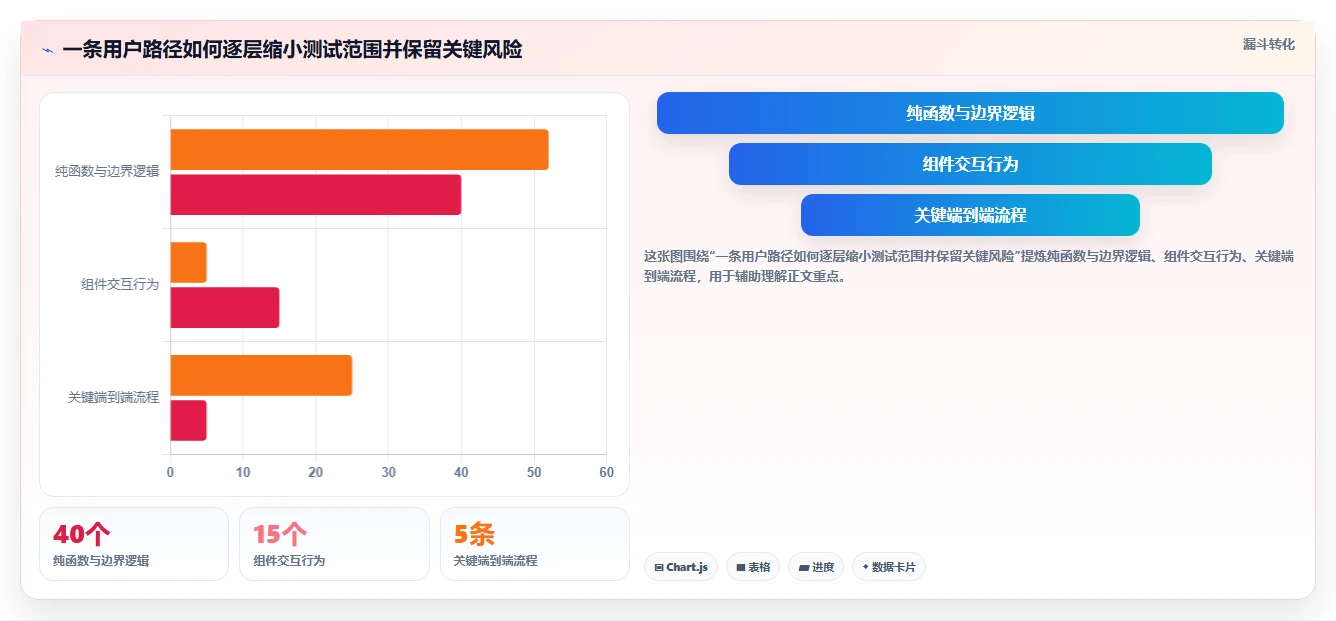The image size is (1336, 621).
Task: Click the red bar for 关键端到端流程
Action: 189,420
